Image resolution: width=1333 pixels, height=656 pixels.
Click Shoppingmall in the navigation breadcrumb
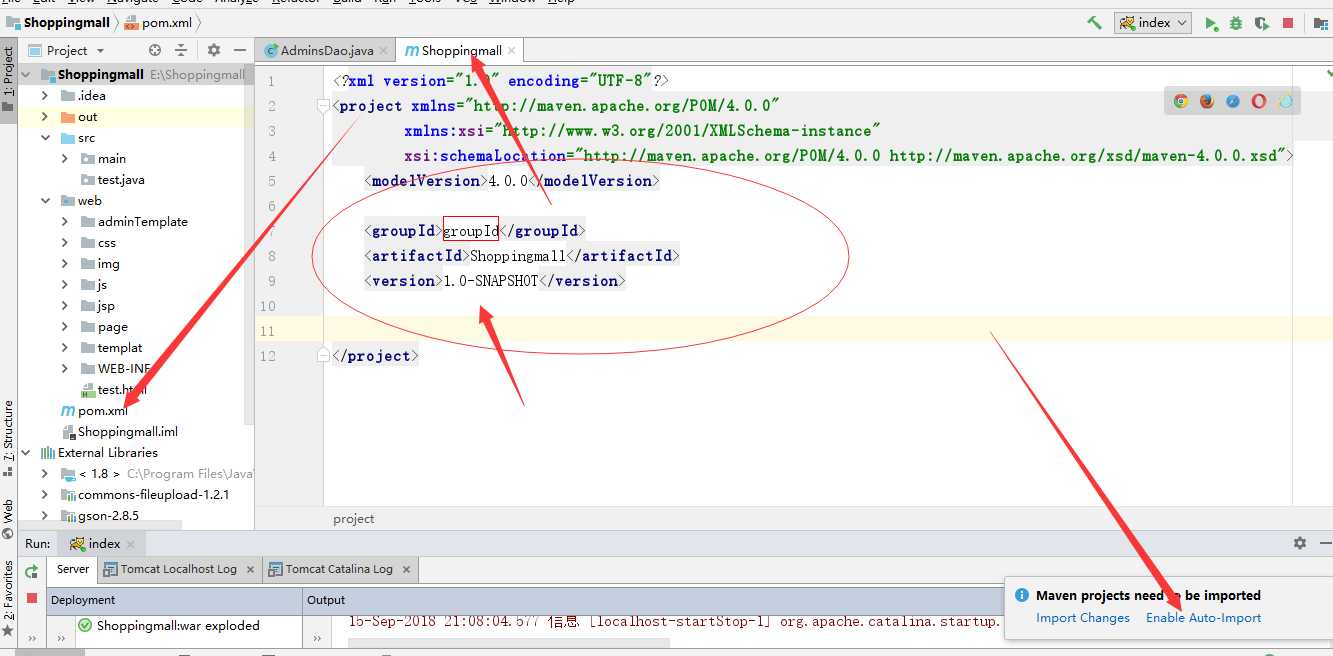coord(59,22)
